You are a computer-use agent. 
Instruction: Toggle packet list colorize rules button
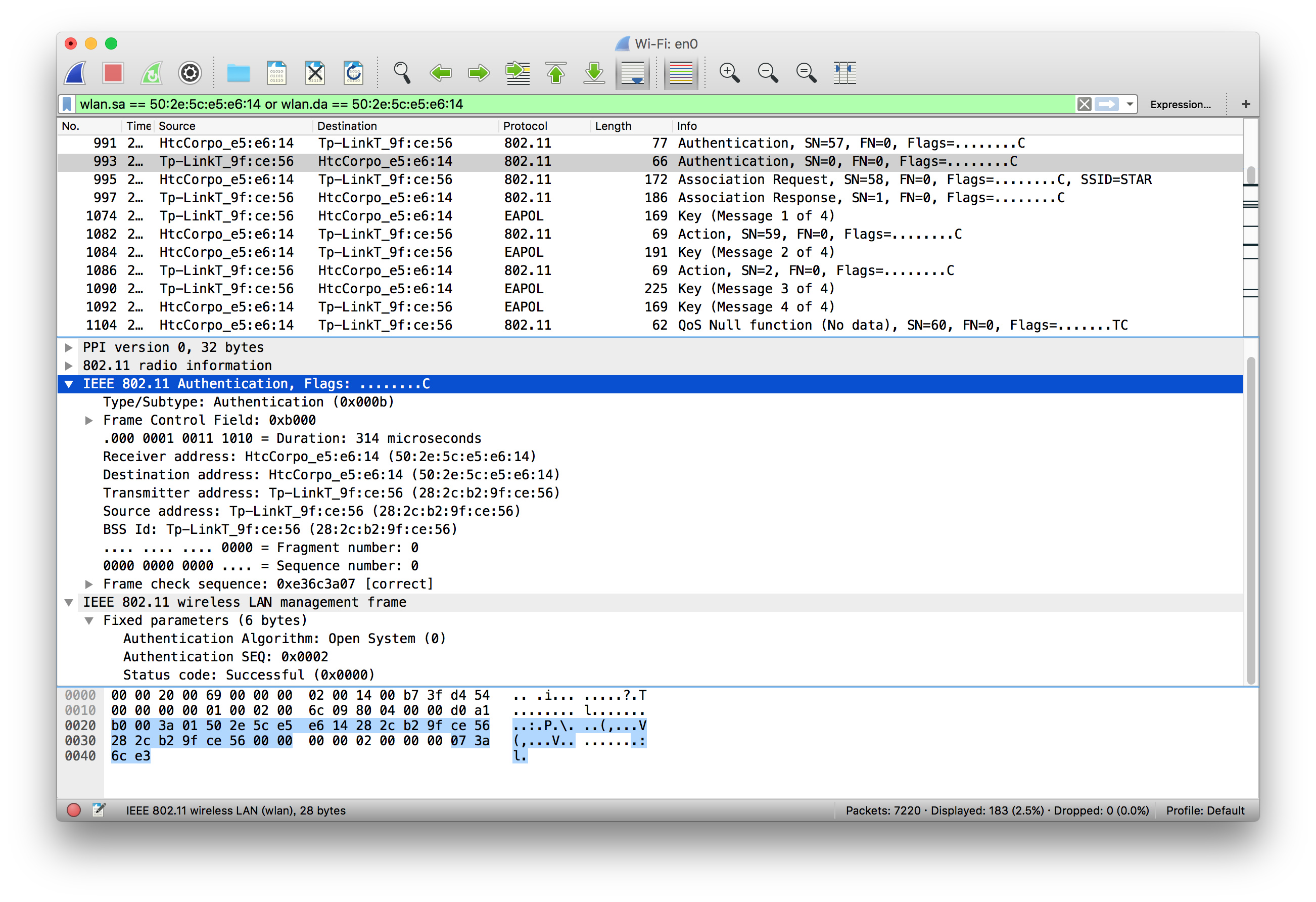click(680, 73)
